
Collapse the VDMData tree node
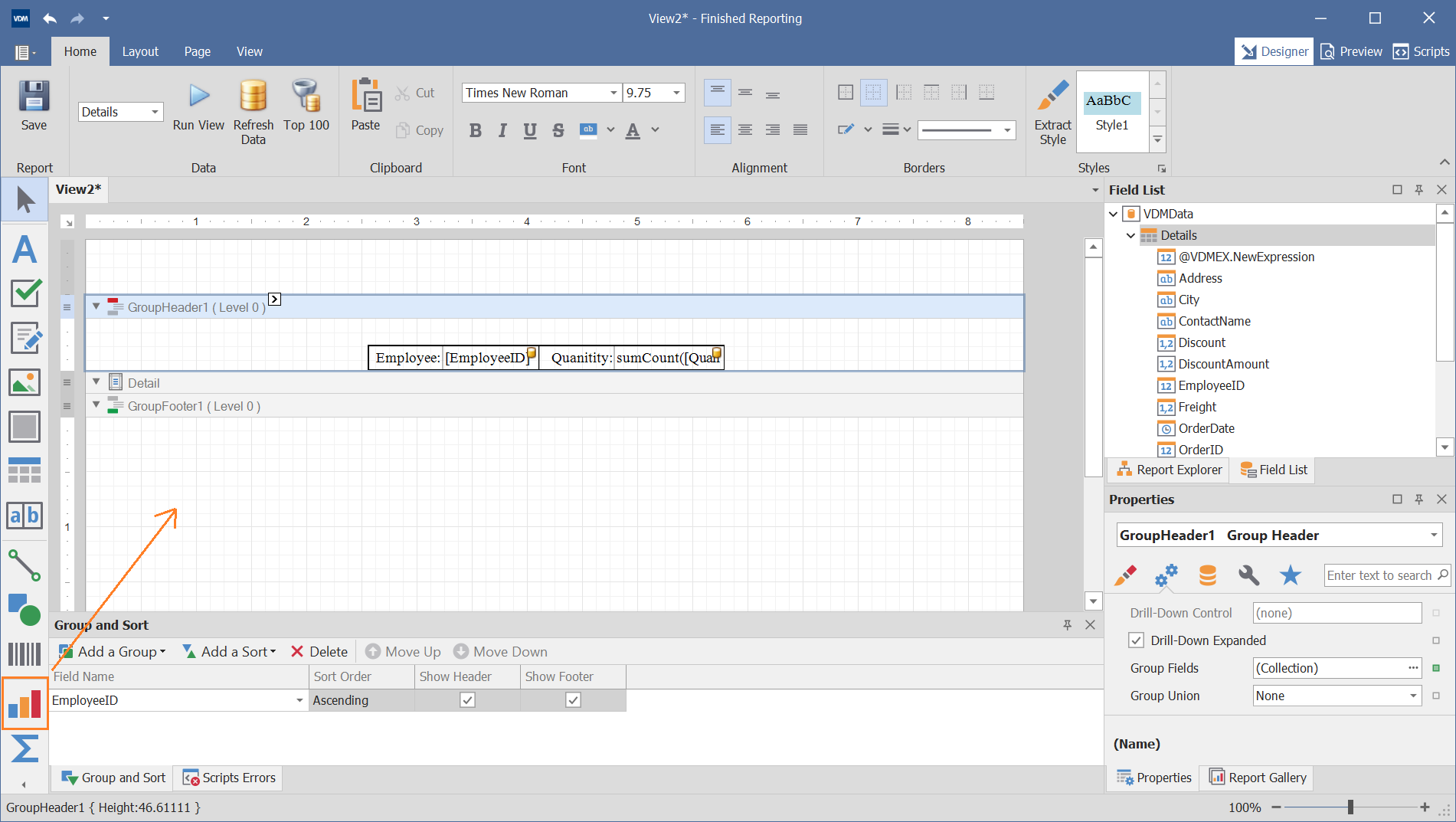tap(1113, 214)
